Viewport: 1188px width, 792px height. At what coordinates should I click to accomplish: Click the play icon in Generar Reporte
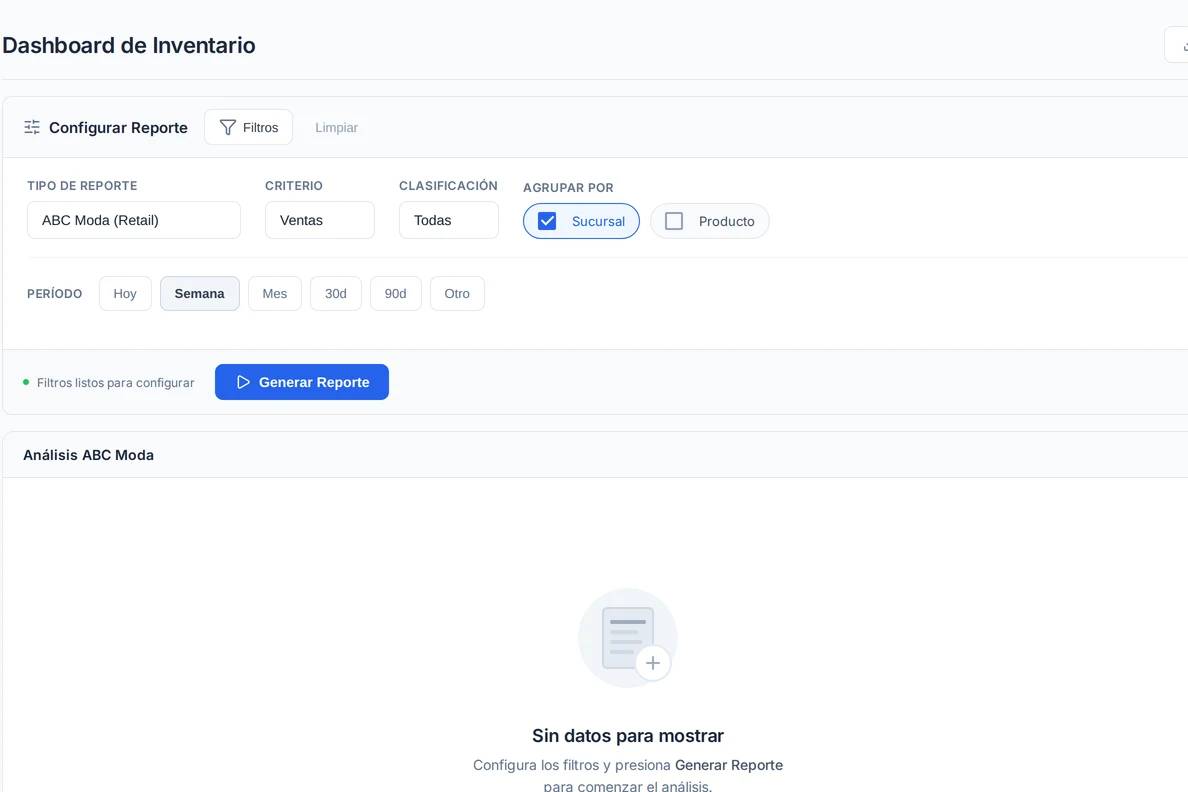(243, 382)
